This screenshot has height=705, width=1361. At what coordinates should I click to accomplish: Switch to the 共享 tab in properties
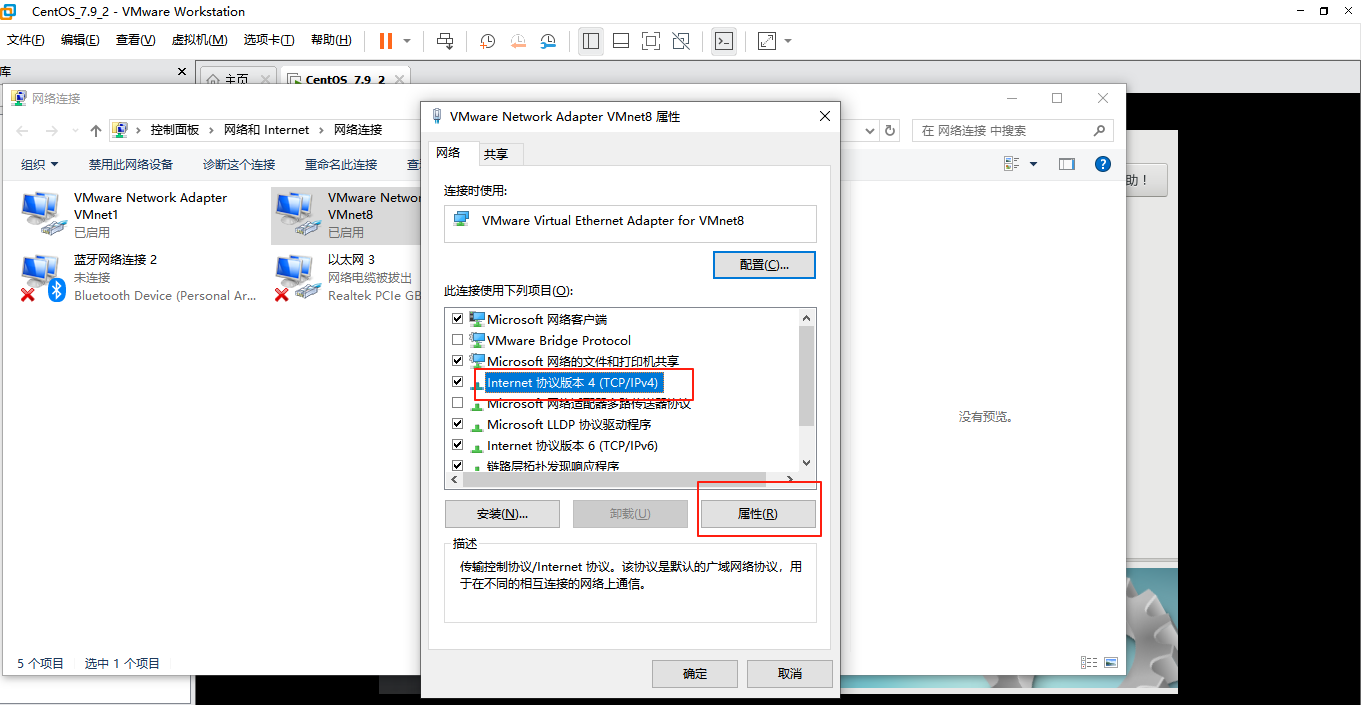496,154
